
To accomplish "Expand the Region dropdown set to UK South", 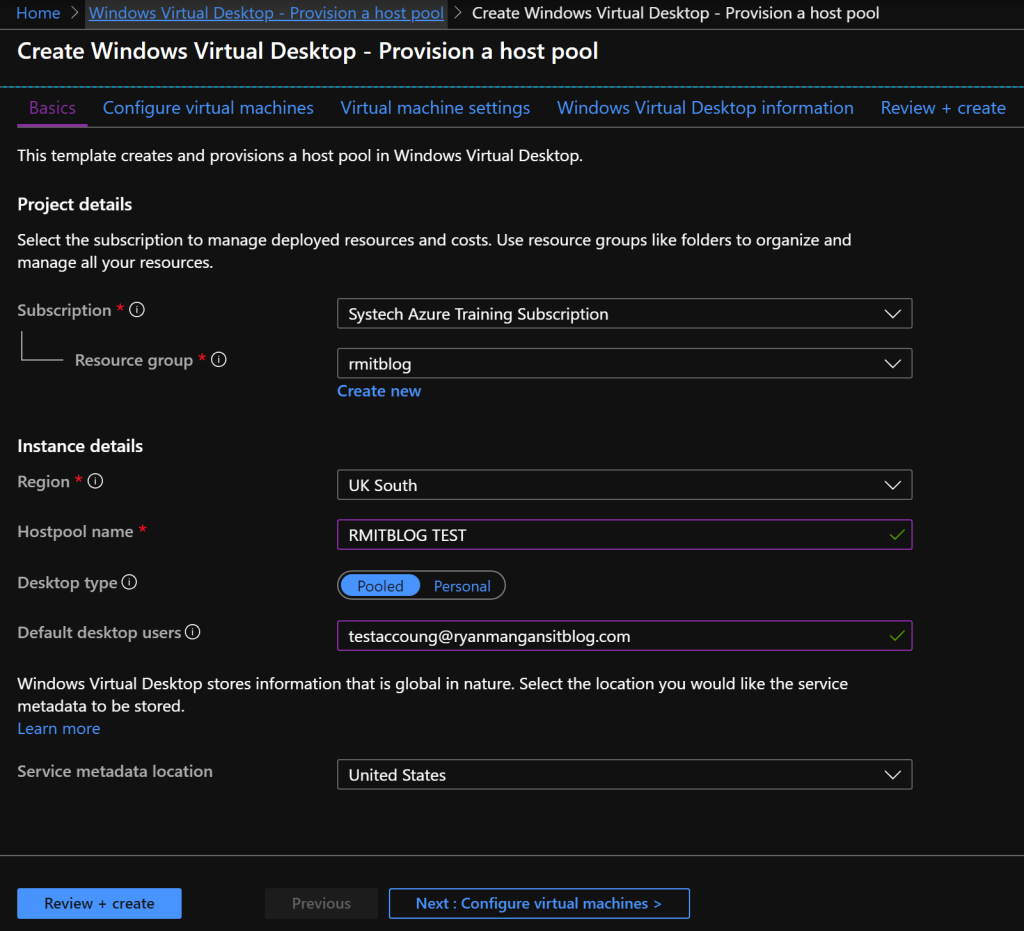I will click(624, 484).
